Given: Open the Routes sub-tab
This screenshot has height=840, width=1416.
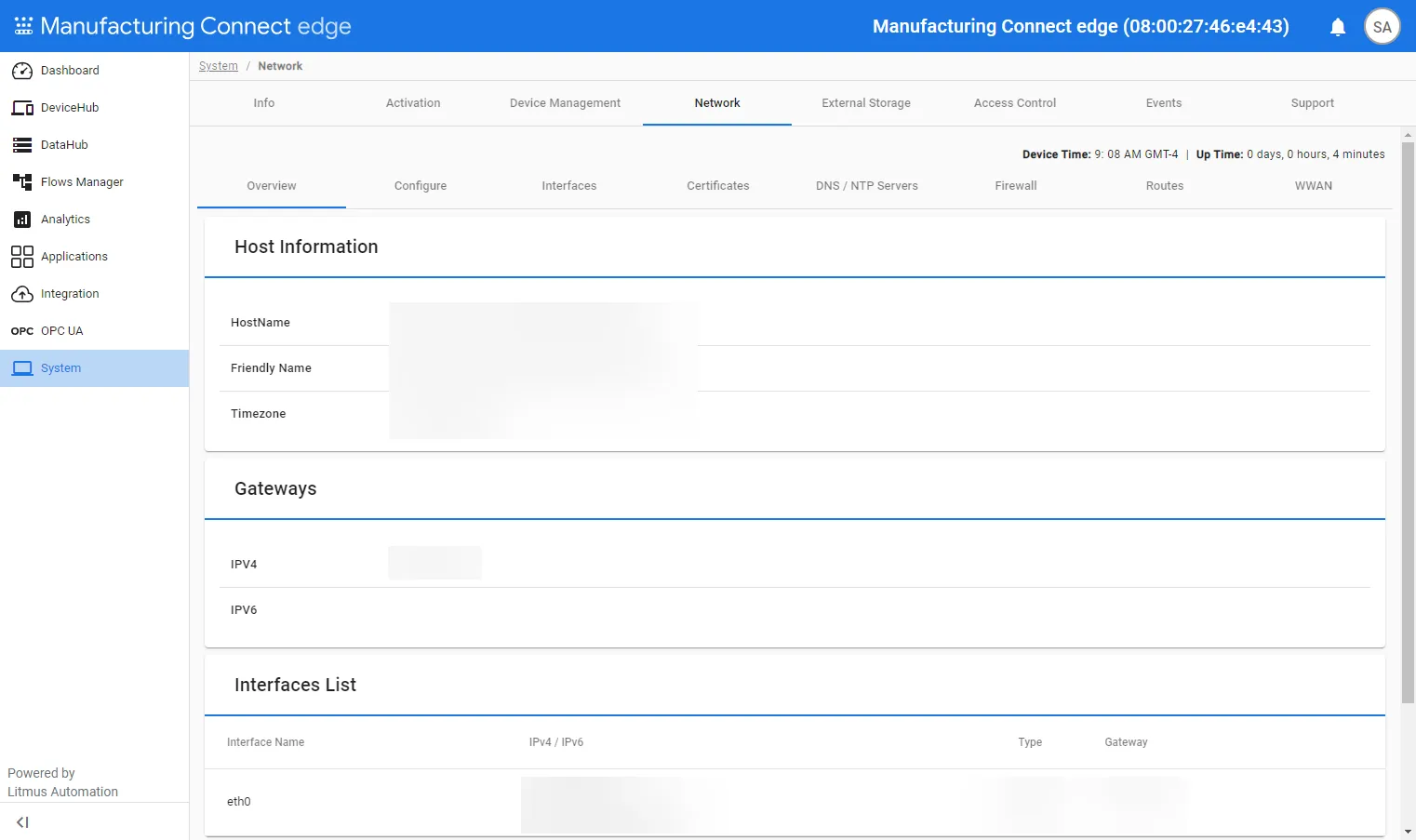Looking at the screenshot, I should pos(1165,186).
